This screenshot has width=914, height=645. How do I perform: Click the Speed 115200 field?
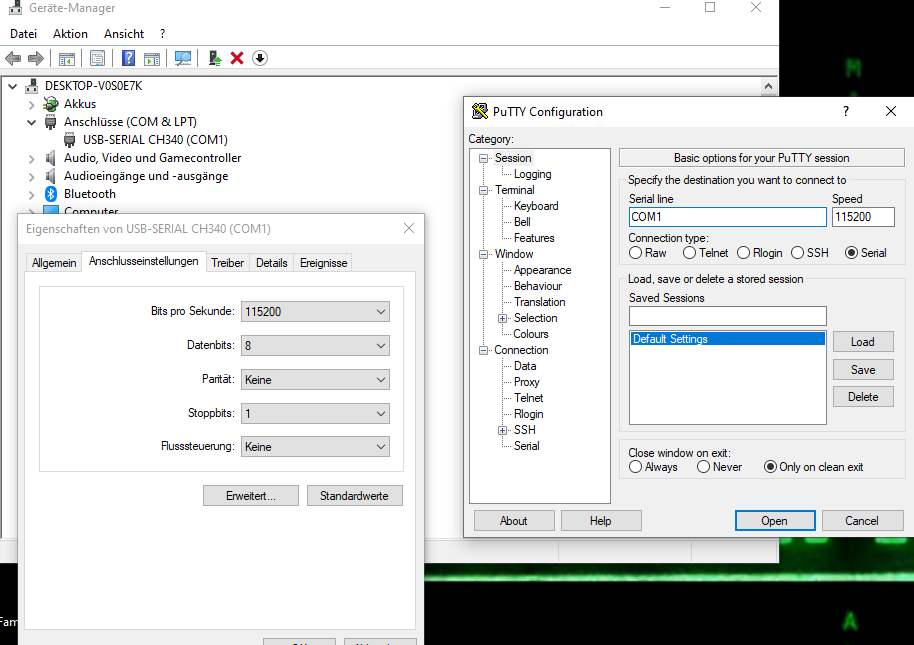(863, 217)
